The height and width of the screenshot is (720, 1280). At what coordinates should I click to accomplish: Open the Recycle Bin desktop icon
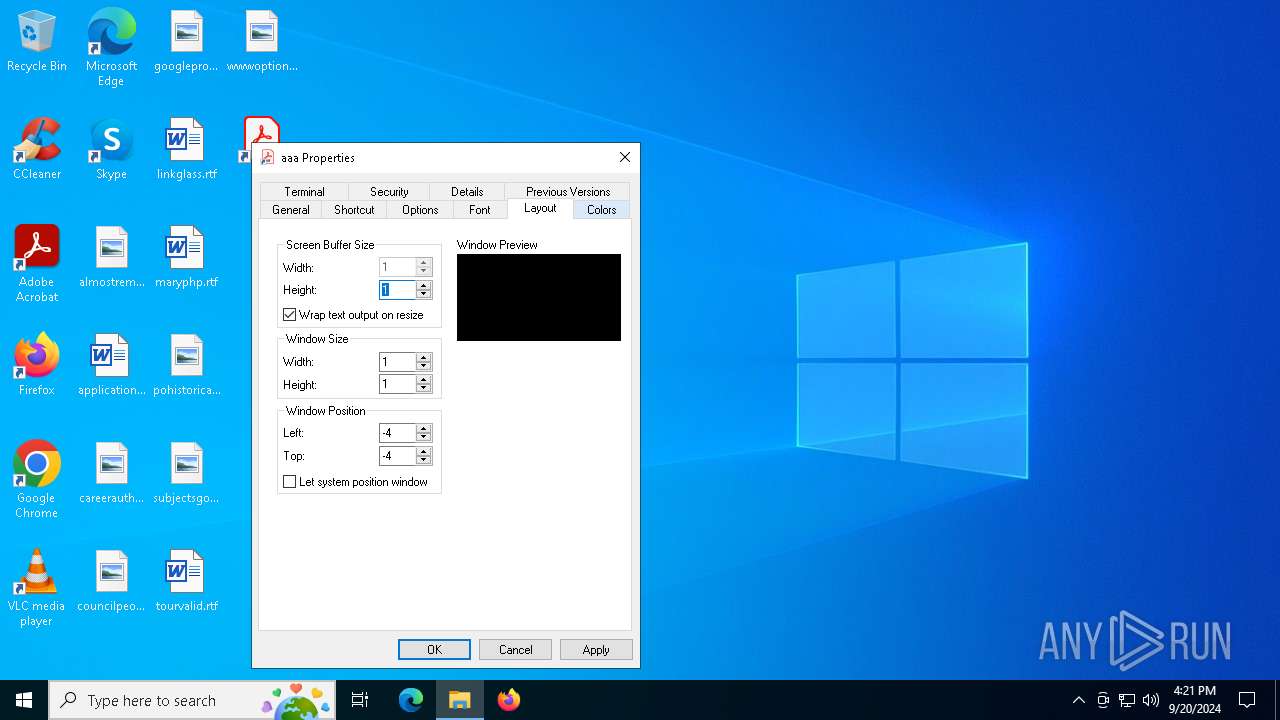(x=37, y=42)
